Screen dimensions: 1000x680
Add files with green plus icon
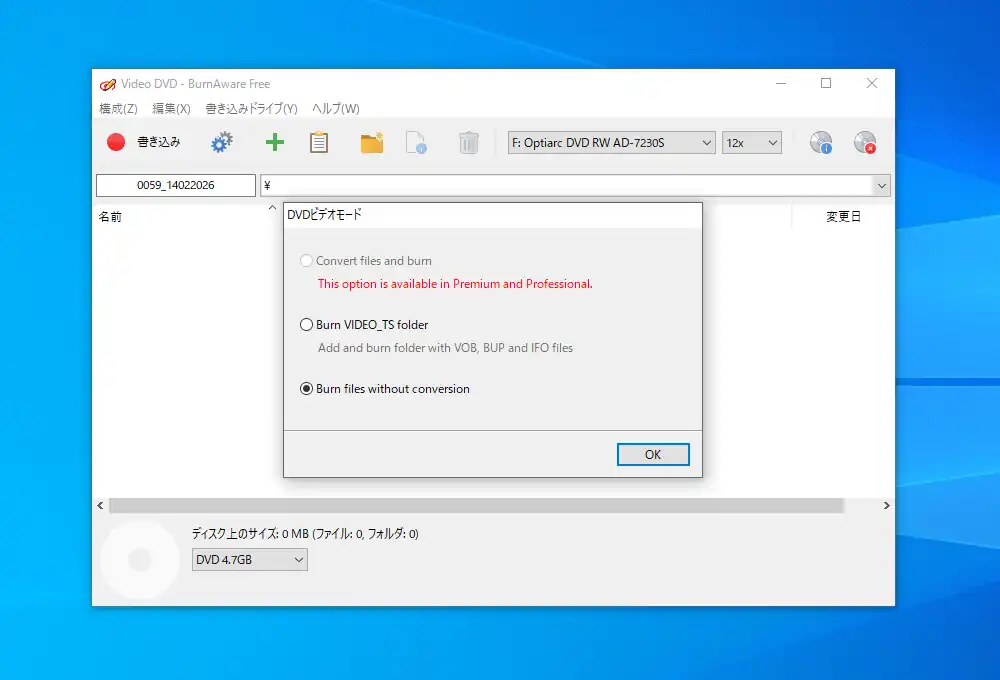point(274,143)
